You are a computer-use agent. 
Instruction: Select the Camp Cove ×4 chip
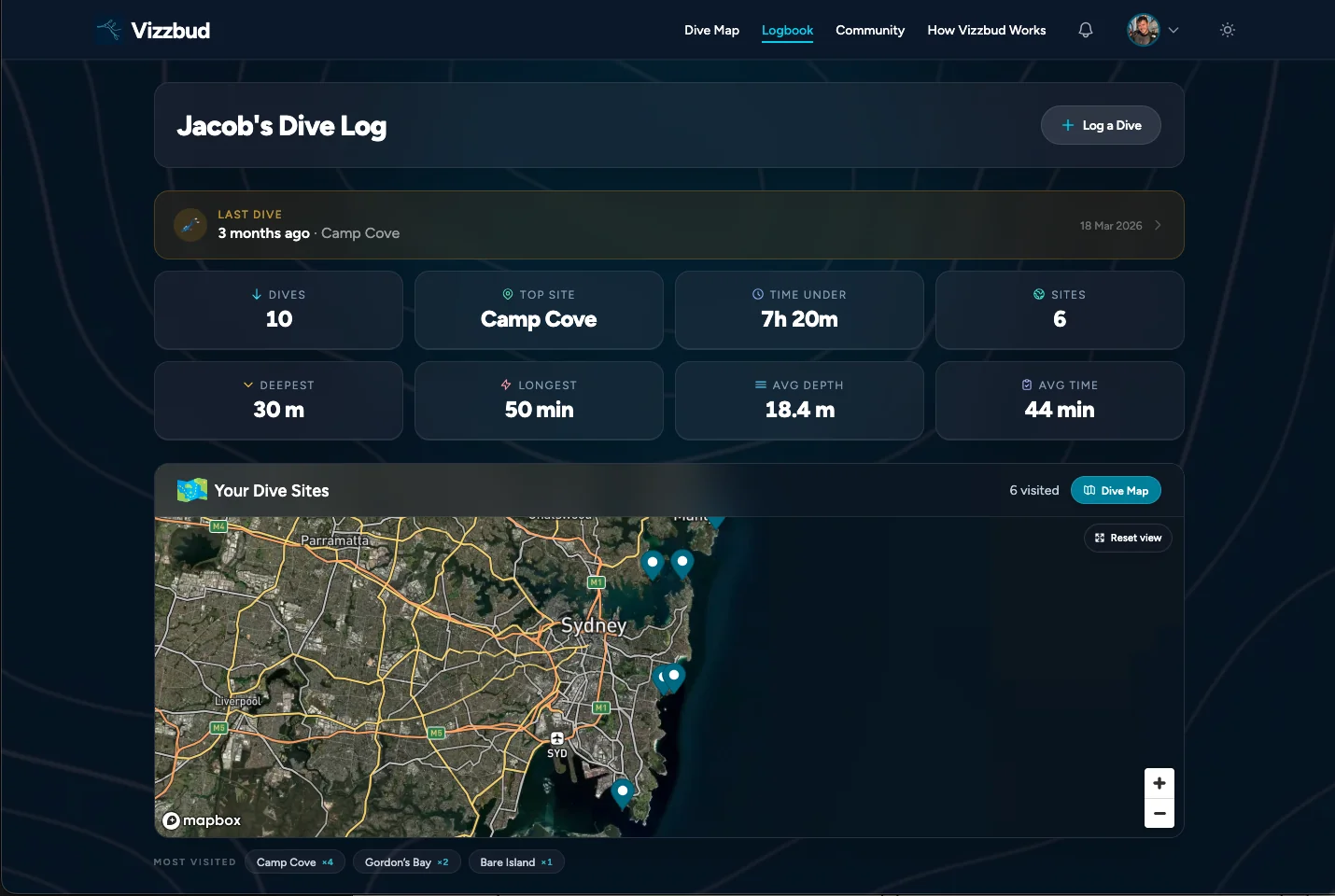(295, 862)
